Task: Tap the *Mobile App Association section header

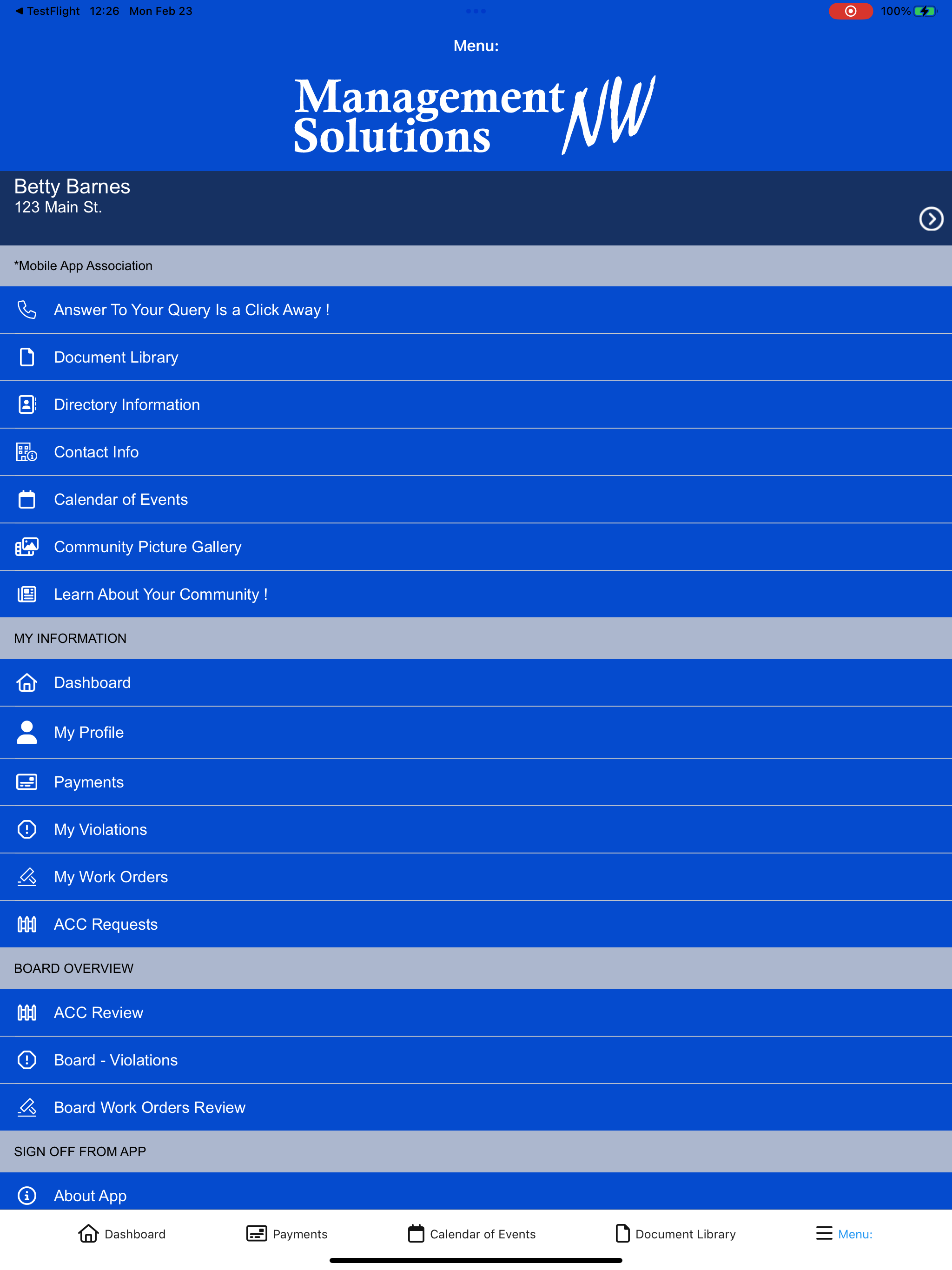Action: pos(476,266)
